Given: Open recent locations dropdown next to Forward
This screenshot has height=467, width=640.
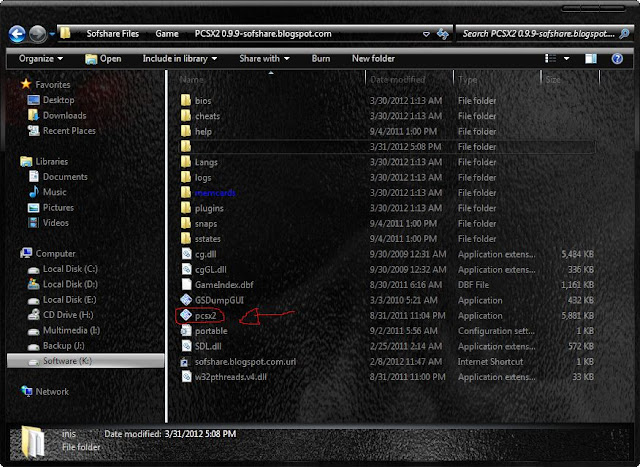Looking at the screenshot, I should click(x=52, y=34).
